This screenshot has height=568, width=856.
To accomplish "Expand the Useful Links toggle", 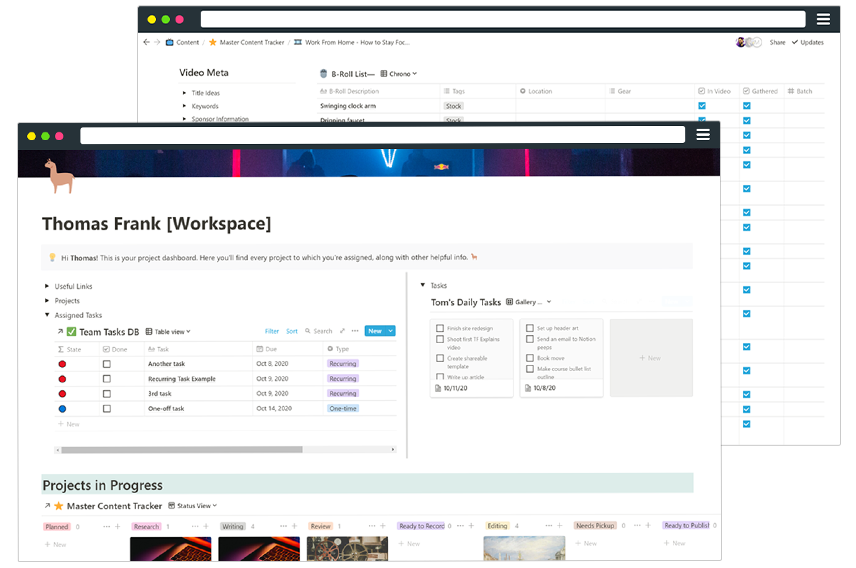I will click(x=47, y=286).
